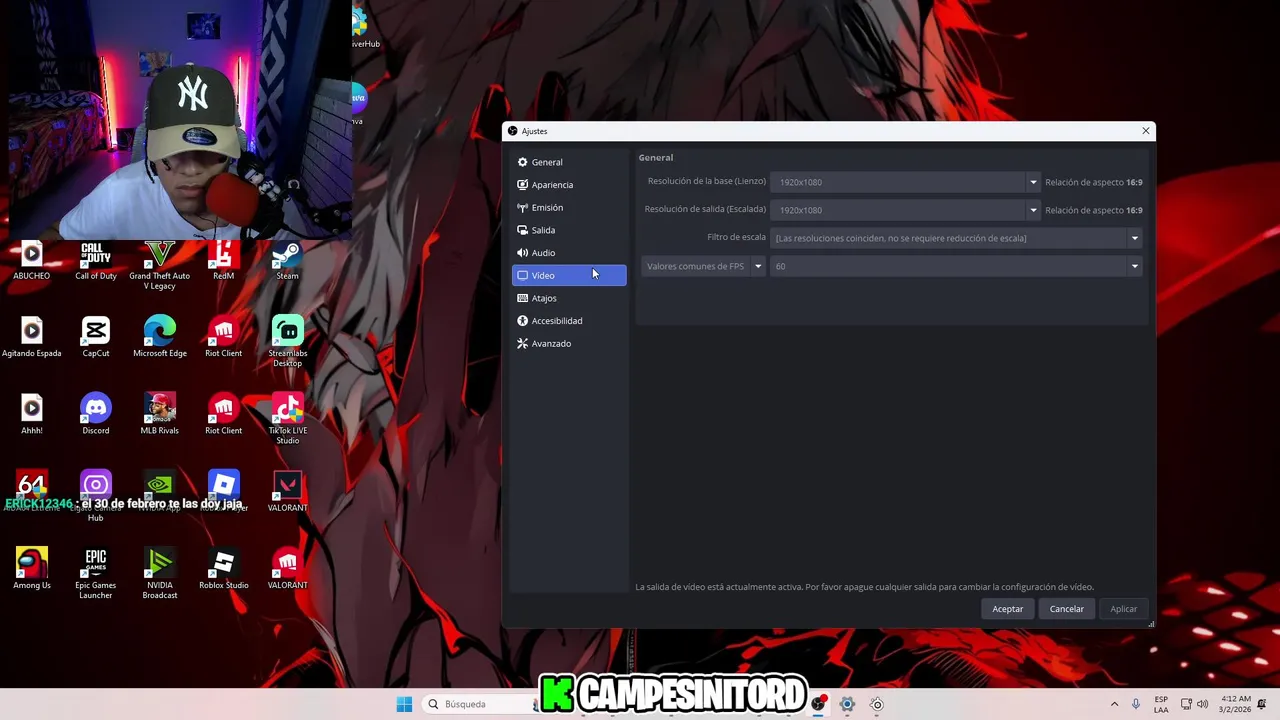1280x720 pixels.
Task: Expand the Resolución de salida (Escalada) dropdown
Action: click(906, 210)
